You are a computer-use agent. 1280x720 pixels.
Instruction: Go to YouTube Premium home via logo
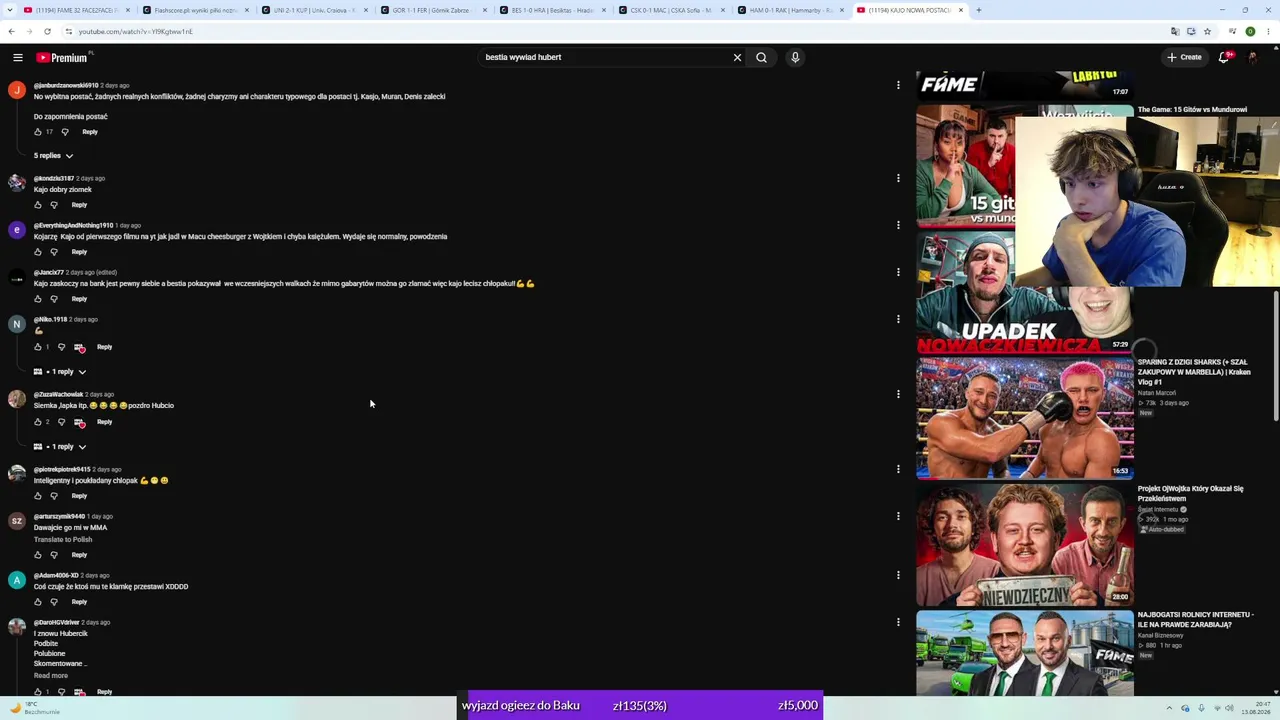[62, 57]
